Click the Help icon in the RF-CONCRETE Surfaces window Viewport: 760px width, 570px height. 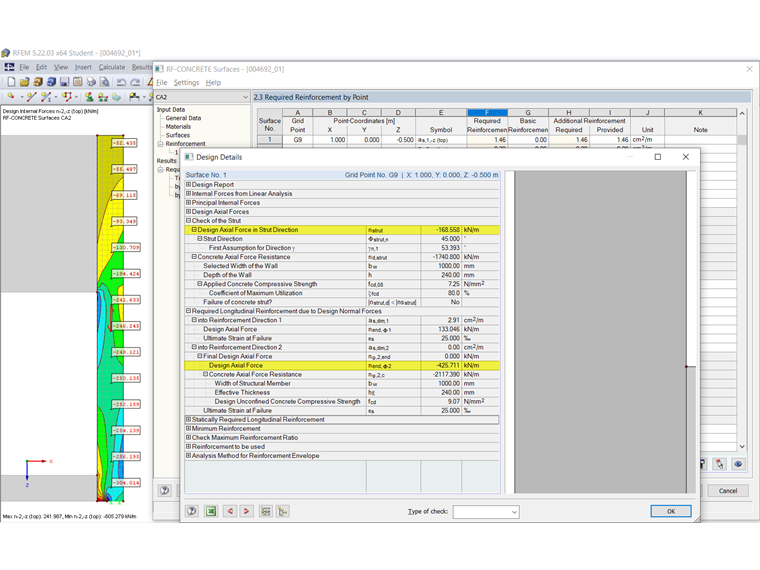tap(165, 491)
